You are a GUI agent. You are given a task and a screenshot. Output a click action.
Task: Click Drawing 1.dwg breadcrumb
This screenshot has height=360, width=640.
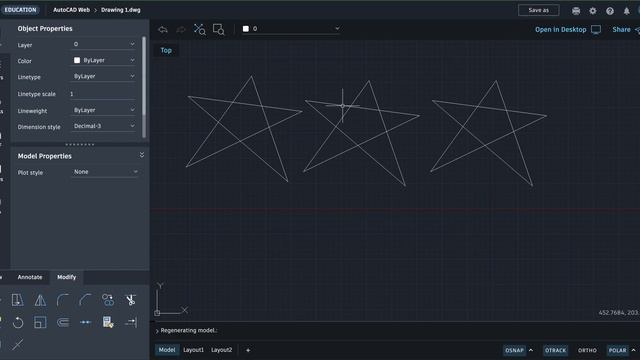tap(121, 10)
